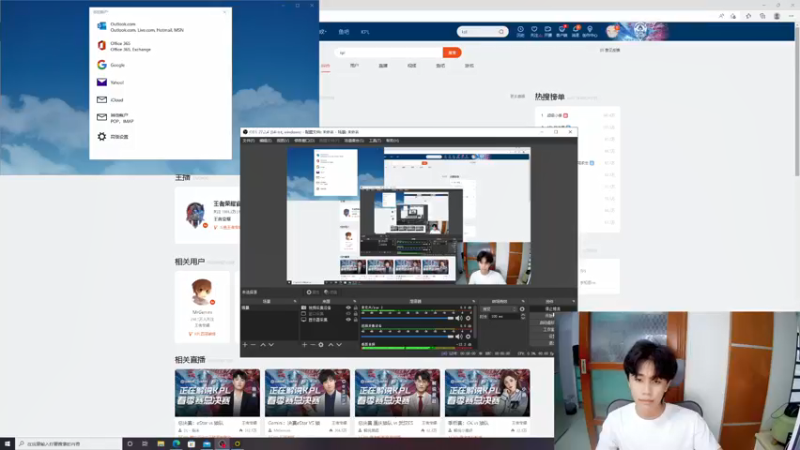The height and width of the screenshot is (450, 800).
Task: Open OBS from the Windows taskbar
Action: pos(222,444)
